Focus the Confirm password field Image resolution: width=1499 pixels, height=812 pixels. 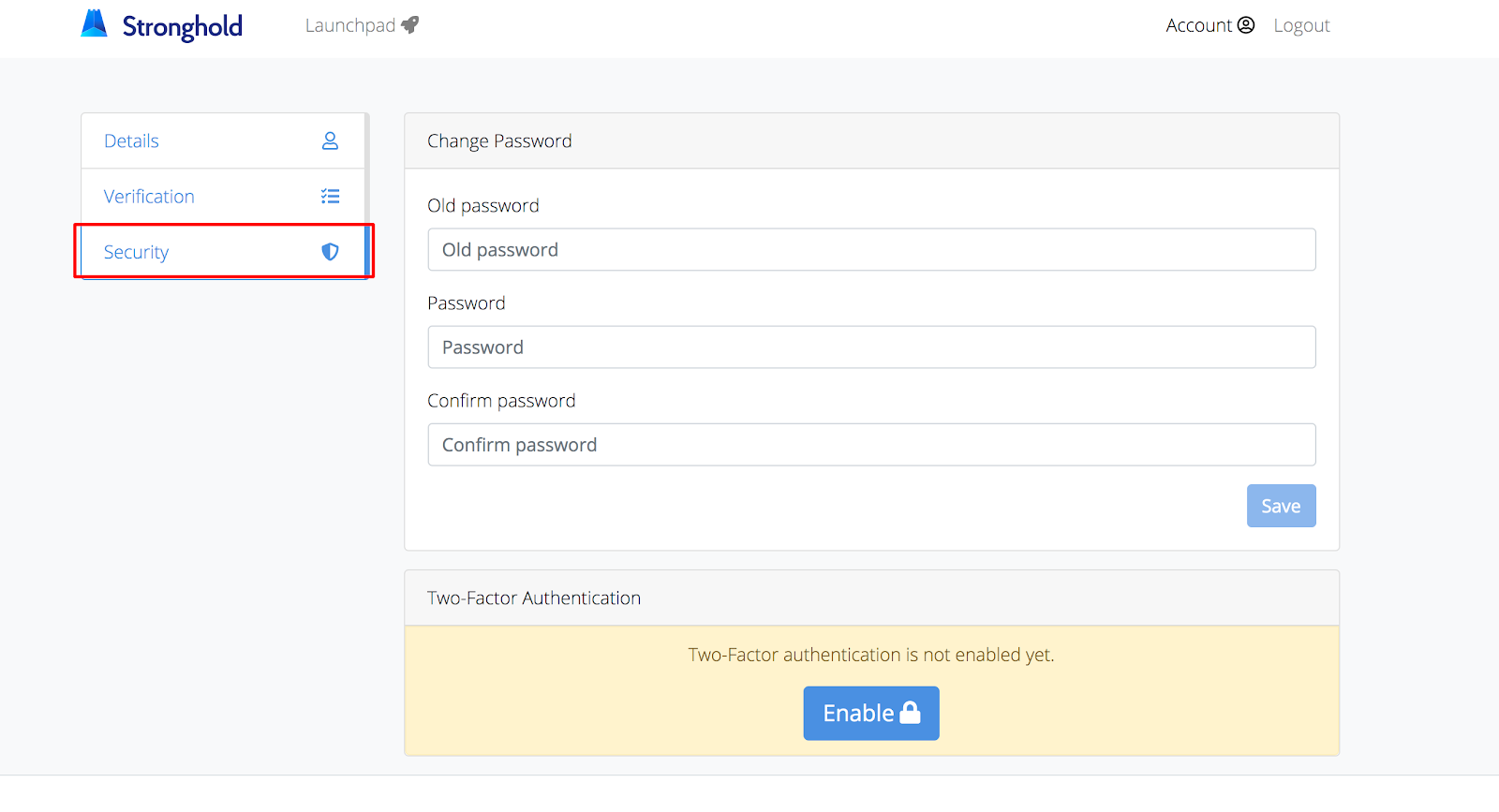[x=871, y=445]
